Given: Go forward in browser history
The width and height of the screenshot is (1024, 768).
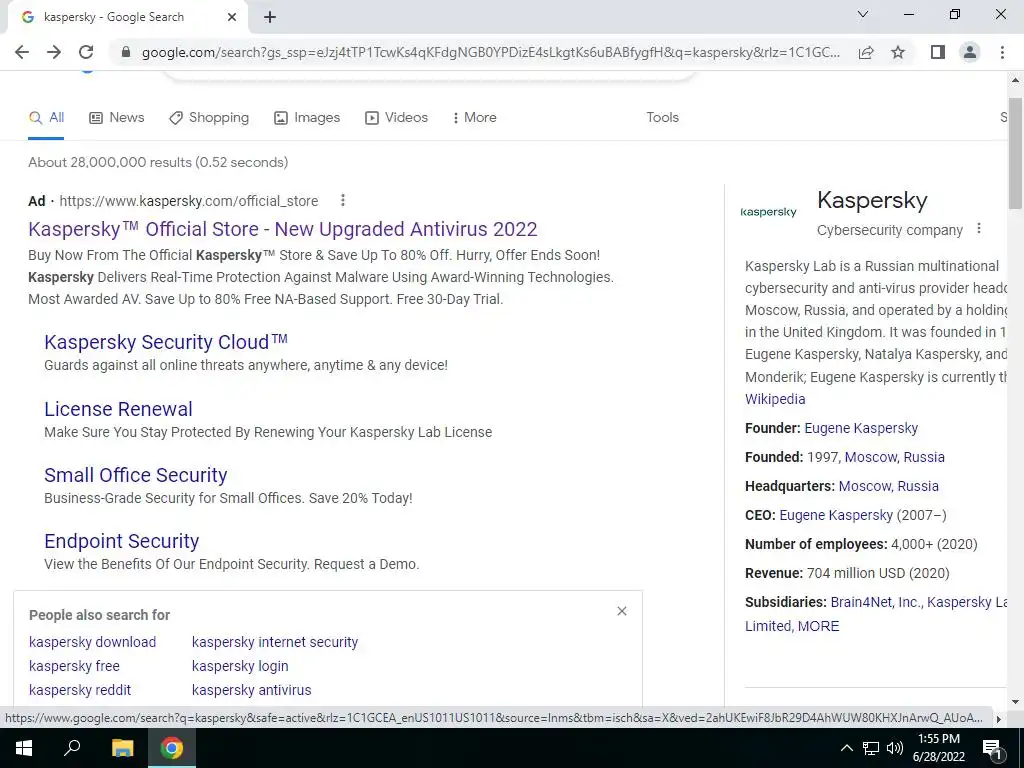Looking at the screenshot, I should 54,52.
